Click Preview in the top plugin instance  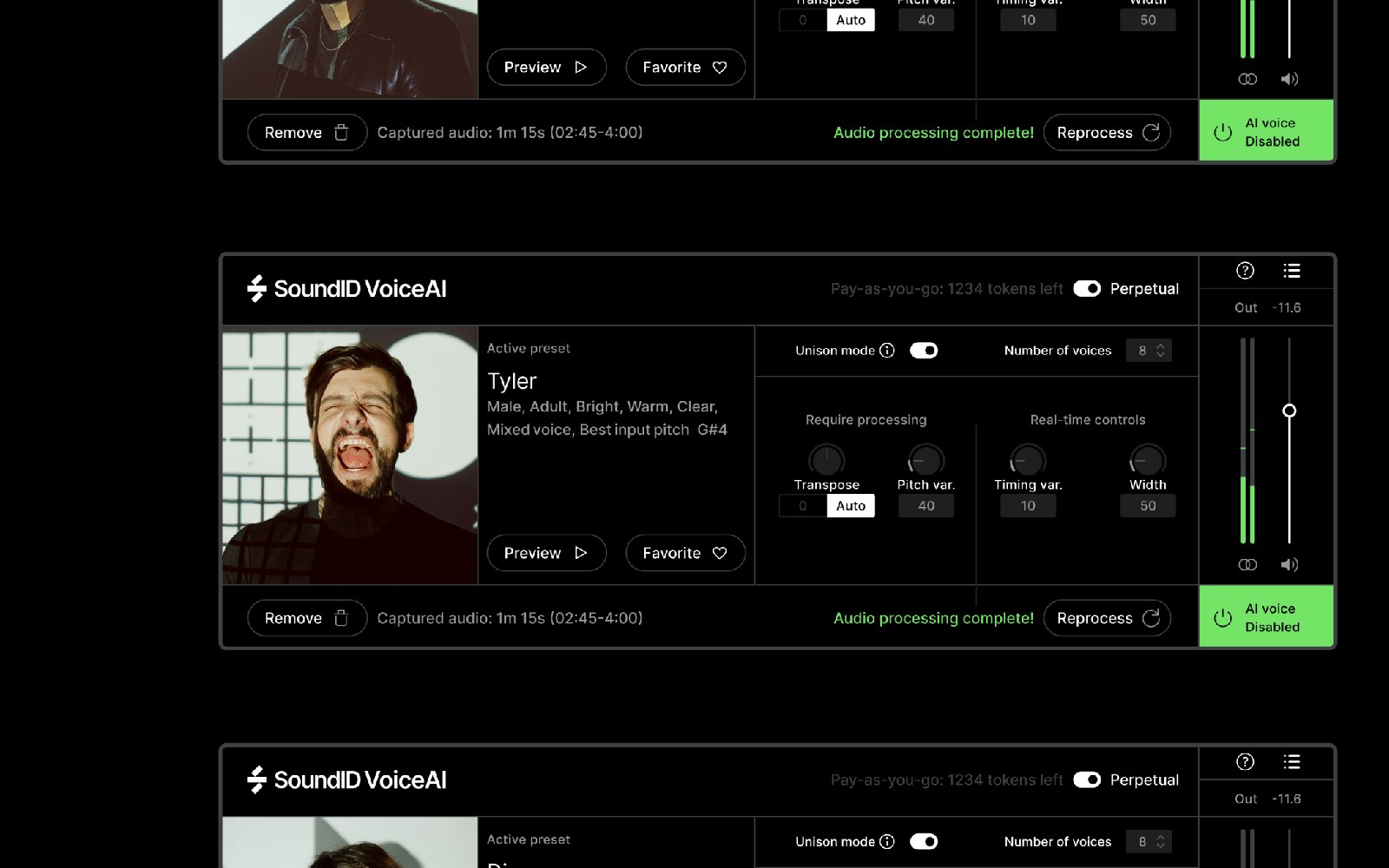click(x=546, y=67)
